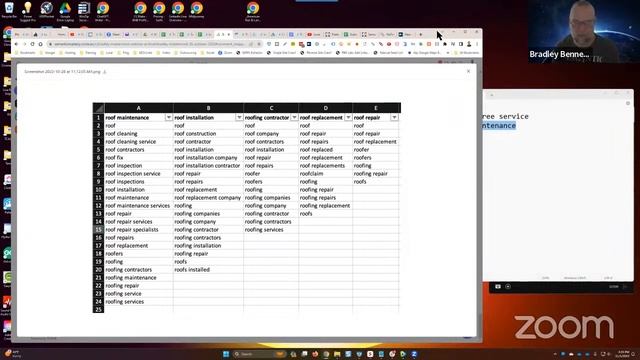Open filter dropdown for roof repair column

[394, 118]
